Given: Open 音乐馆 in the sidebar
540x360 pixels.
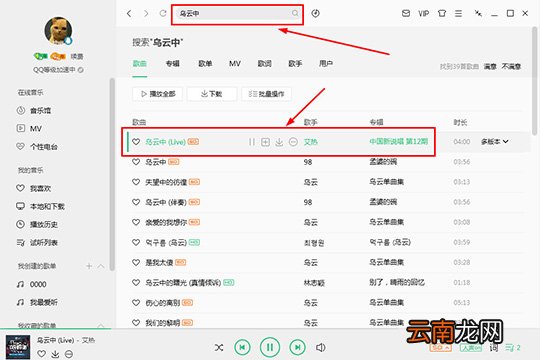Looking at the screenshot, I should pyautogui.click(x=34, y=111).
